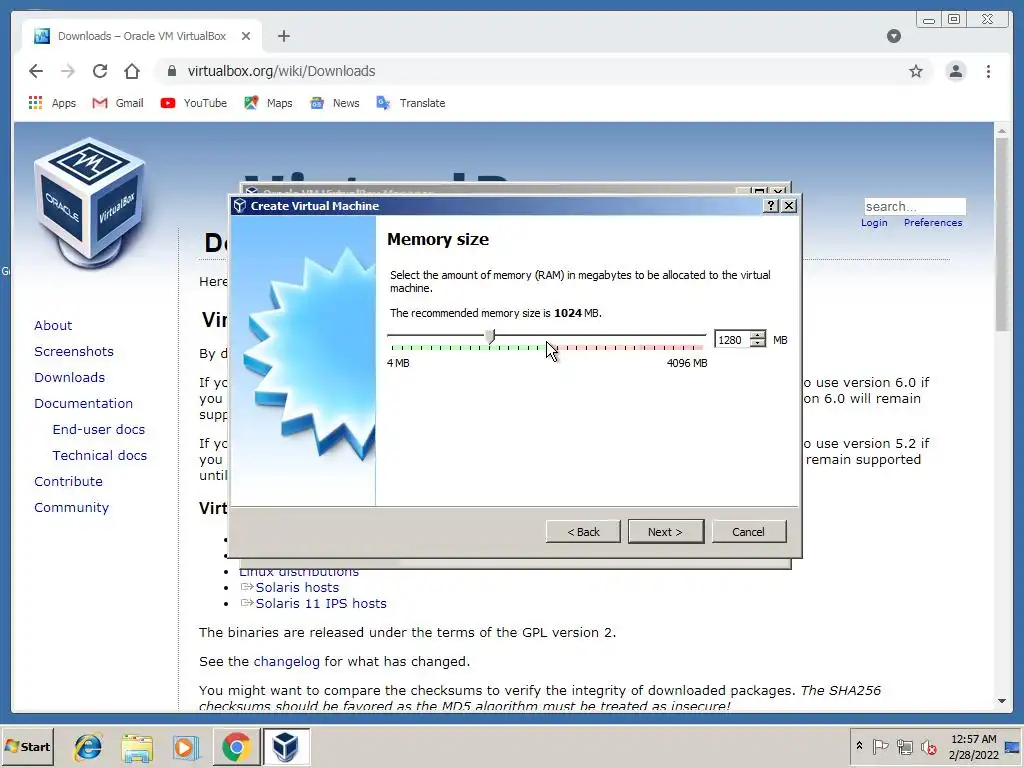Open the Community sidebar link
Viewport: 1024px width, 768px height.
click(71, 507)
